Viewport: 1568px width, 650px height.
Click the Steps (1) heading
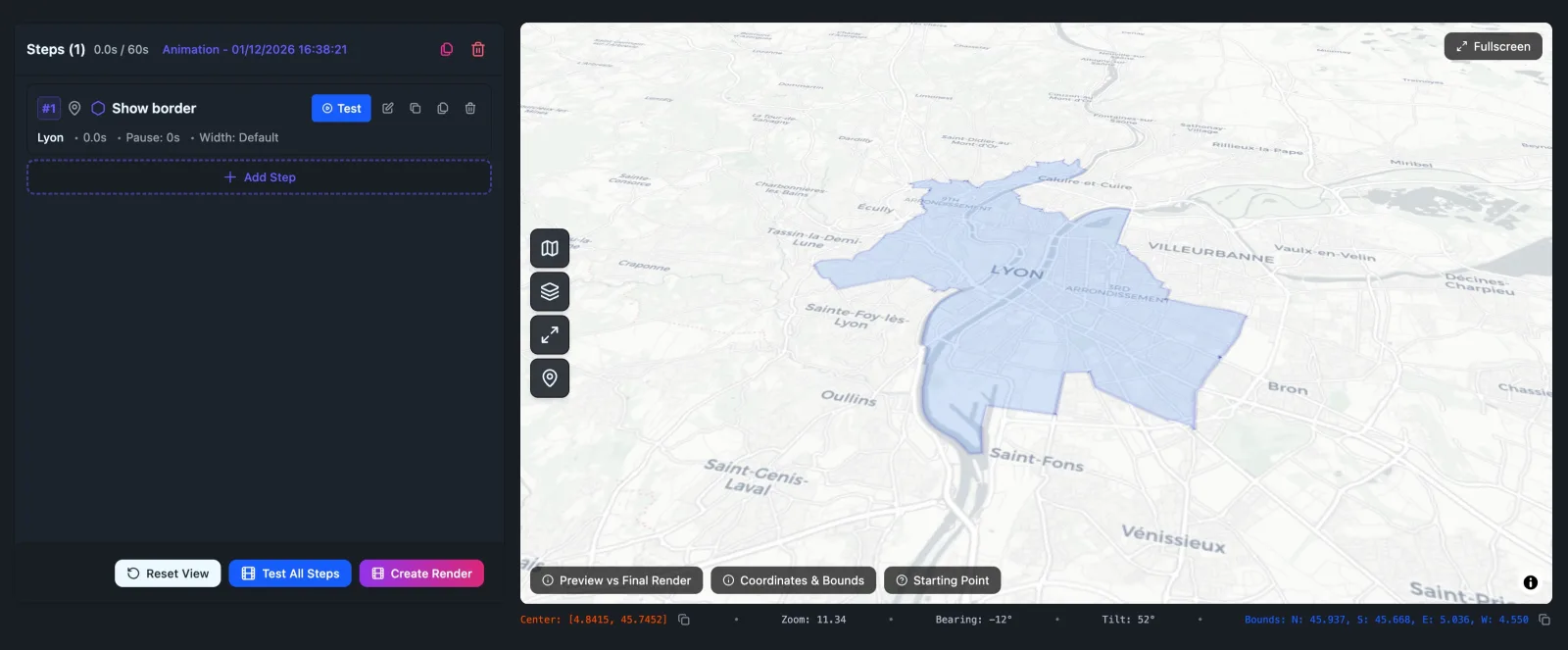56,49
